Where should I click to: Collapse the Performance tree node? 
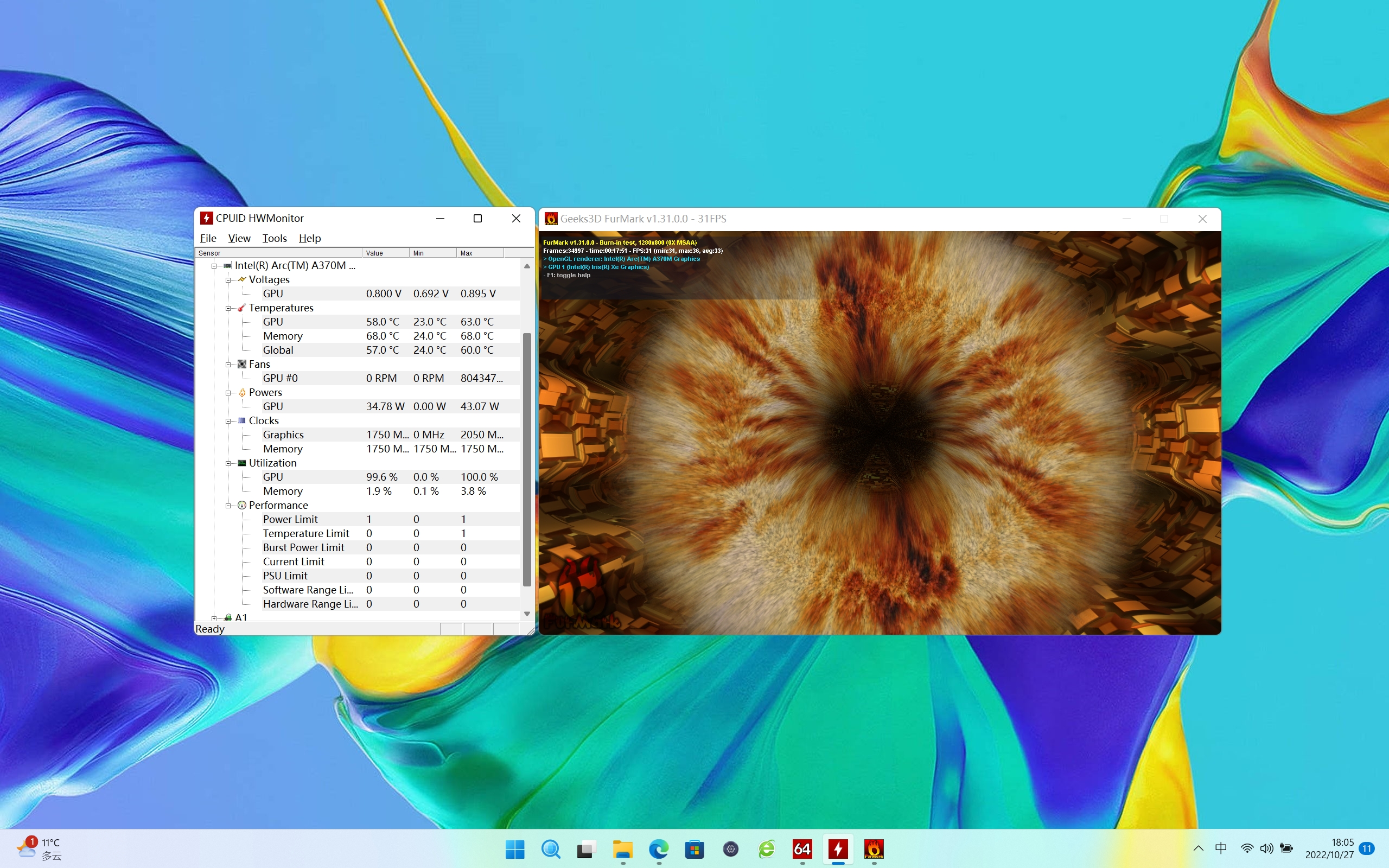(x=228, y=506)
